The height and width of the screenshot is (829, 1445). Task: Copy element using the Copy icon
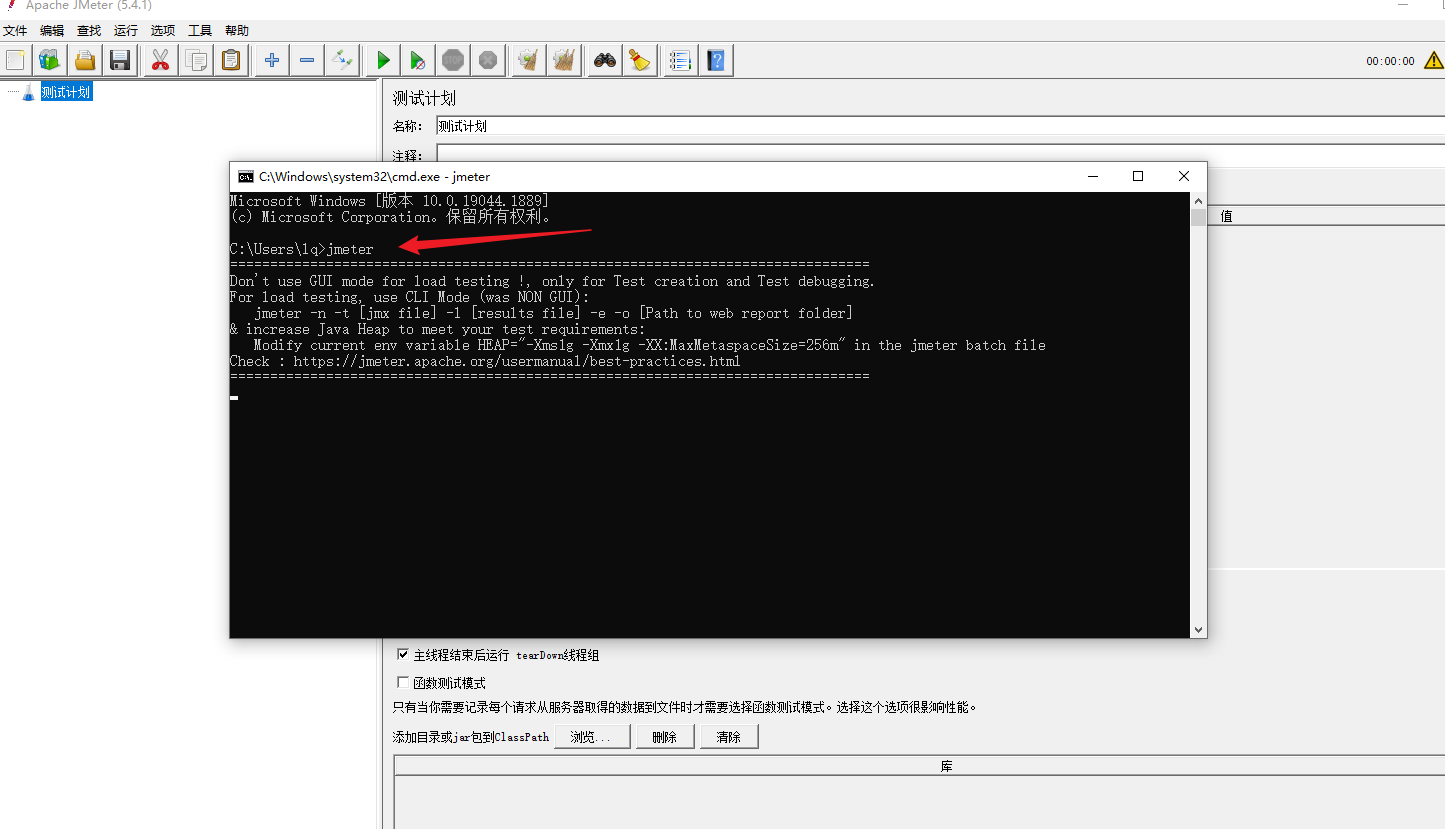tap(195, 60)
